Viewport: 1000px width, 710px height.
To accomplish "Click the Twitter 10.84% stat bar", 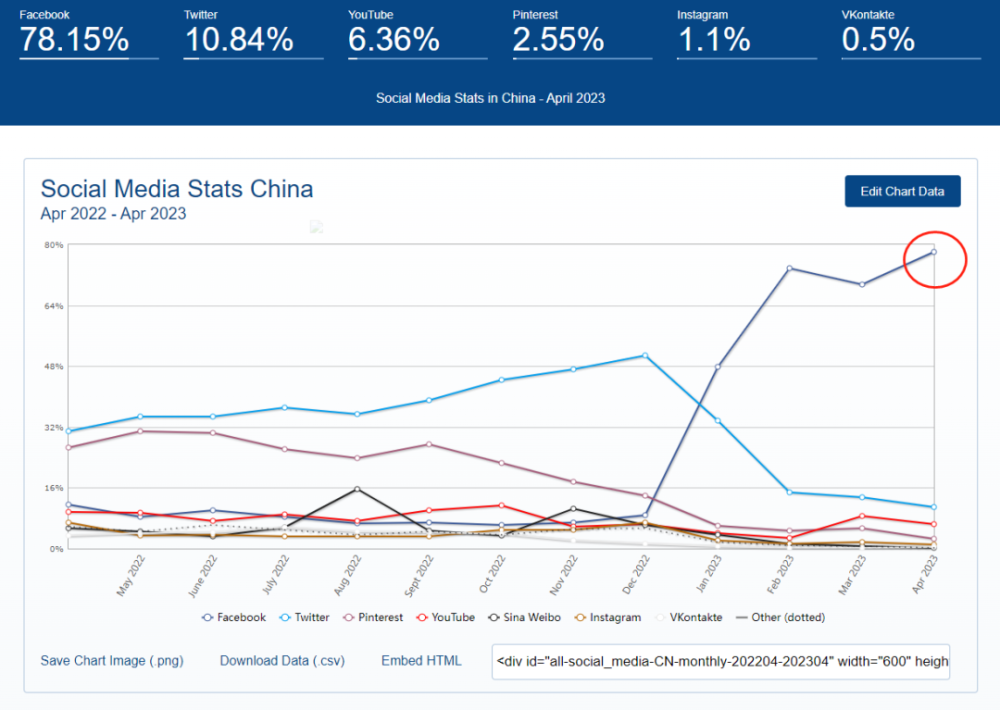I will point(253,59).
